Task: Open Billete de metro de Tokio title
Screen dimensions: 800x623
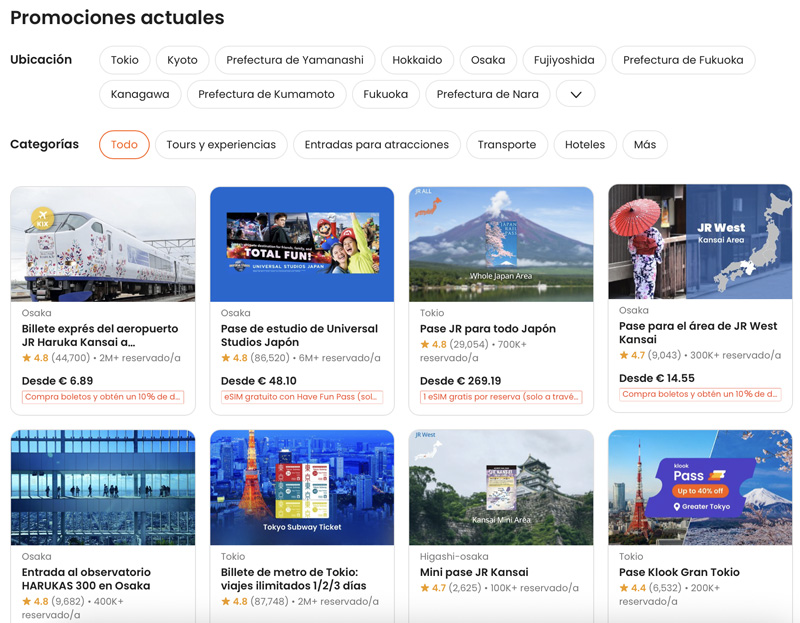Action: click(x=293, y=579)
